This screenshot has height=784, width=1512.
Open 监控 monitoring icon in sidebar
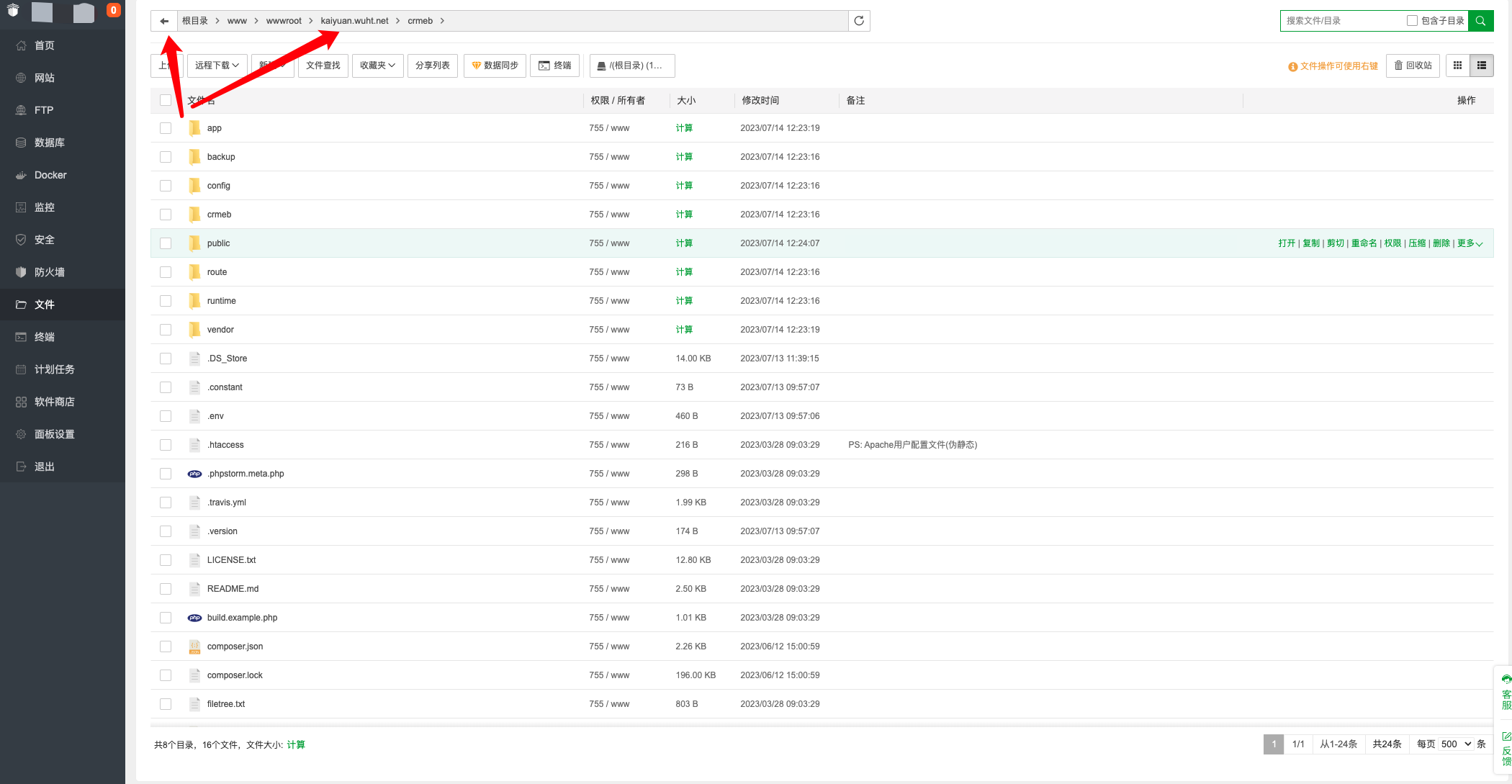coord(21,207)
